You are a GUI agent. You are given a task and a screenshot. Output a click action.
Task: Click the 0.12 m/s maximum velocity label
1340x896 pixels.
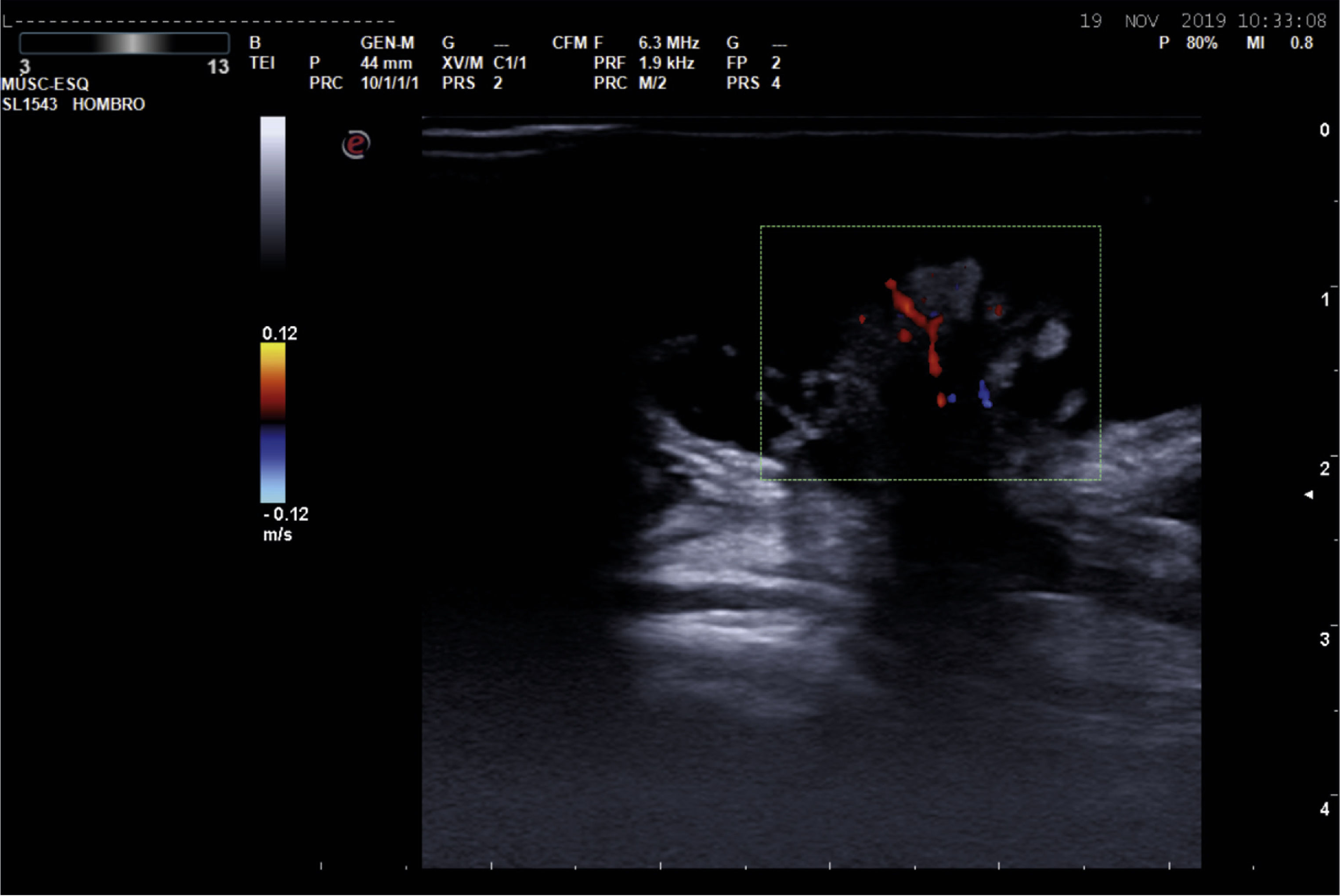279,333
